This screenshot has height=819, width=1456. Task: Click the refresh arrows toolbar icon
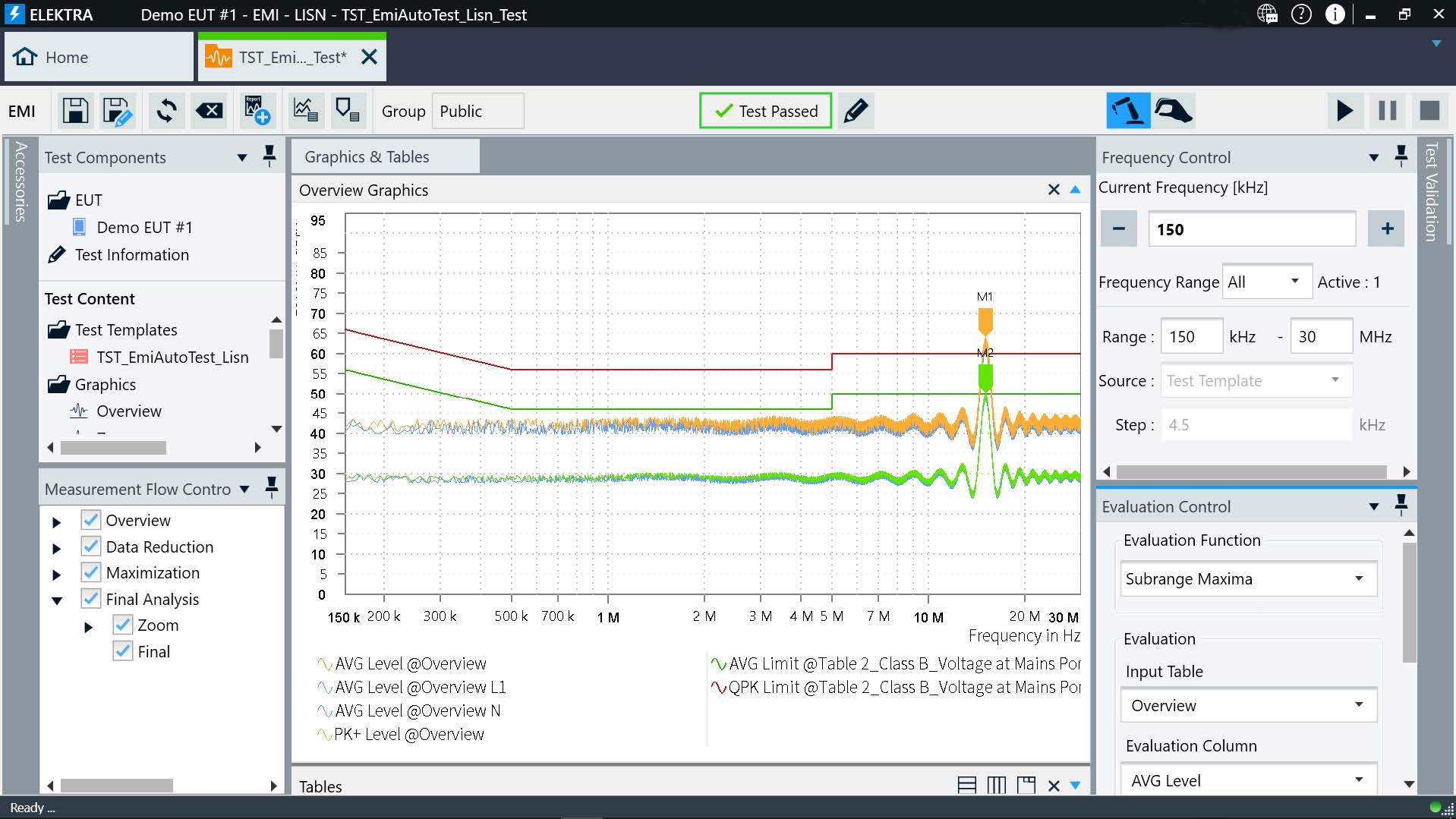[x=166, y=111]
